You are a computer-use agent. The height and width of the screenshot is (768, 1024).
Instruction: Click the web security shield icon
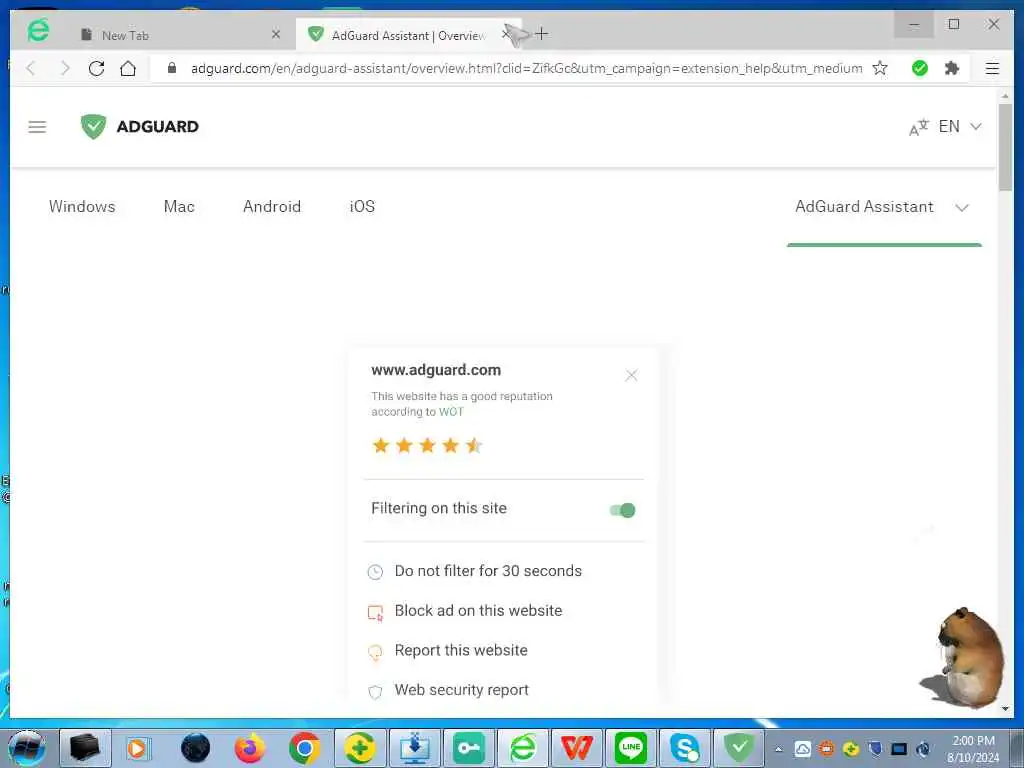pos(376,692)
